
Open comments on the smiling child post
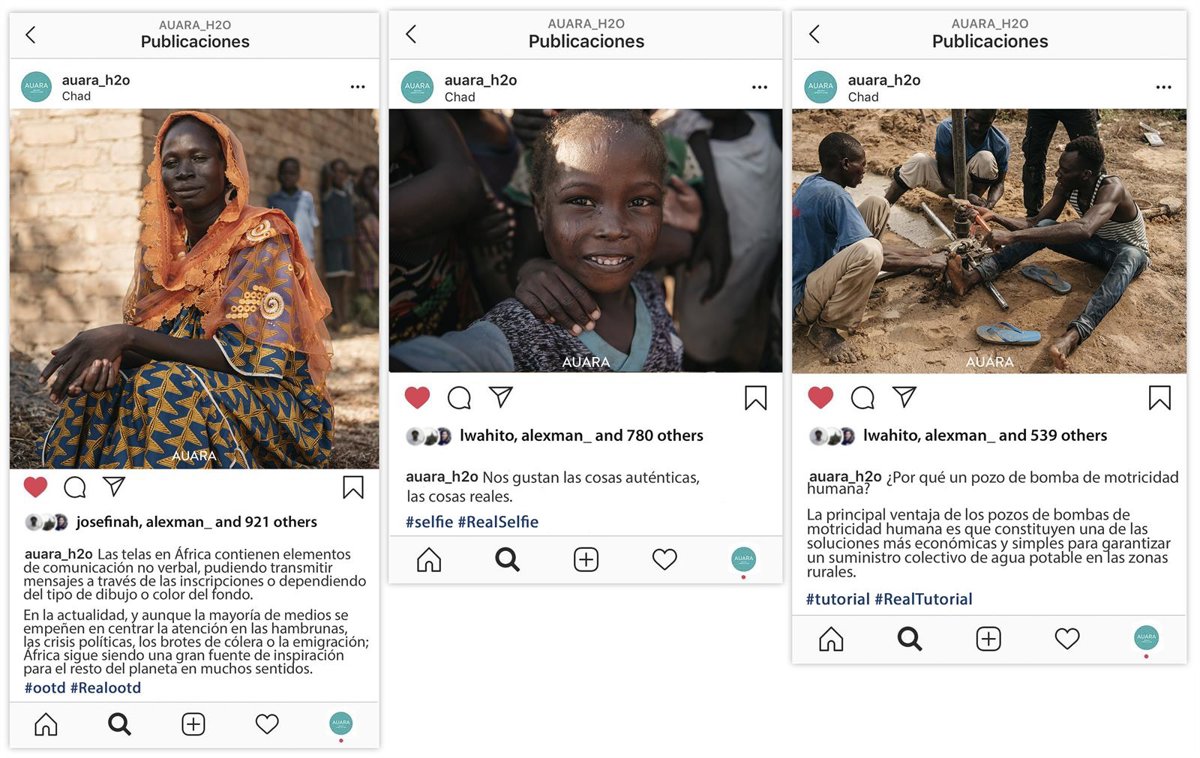click(459, 398)
